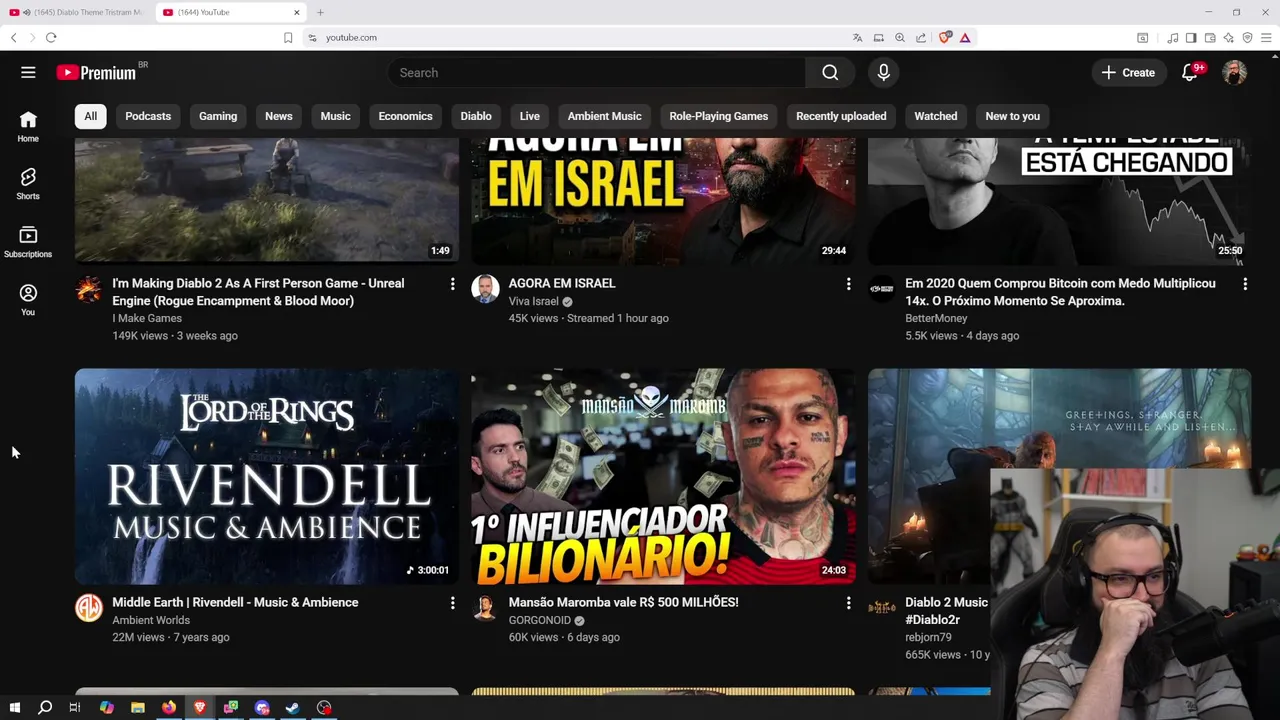Screen dimensions: 1280x720
Task: Open the AGORA EM ISRAEL thumbnail
Action: point(663,201)
